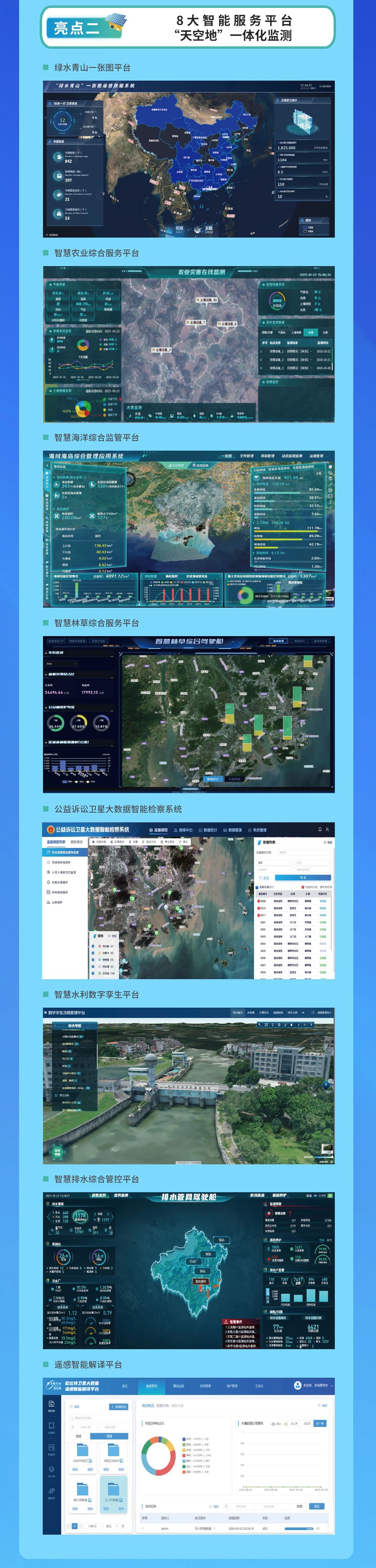Click 重置 link in 数据列表 panel

tap(264, 878)
